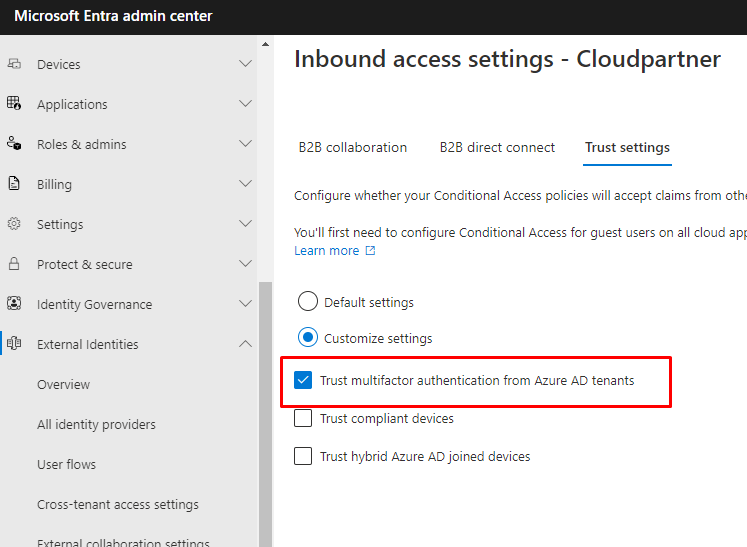The image size is (747, 547).
Task: Select the Default settings radio button
Action: point(308,301)
